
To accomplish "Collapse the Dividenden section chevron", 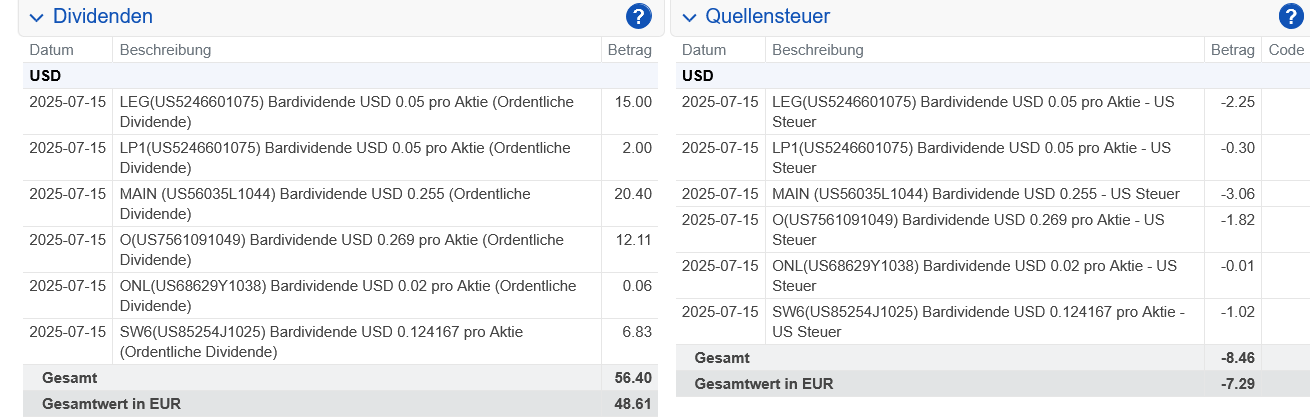I will point(37,17).
